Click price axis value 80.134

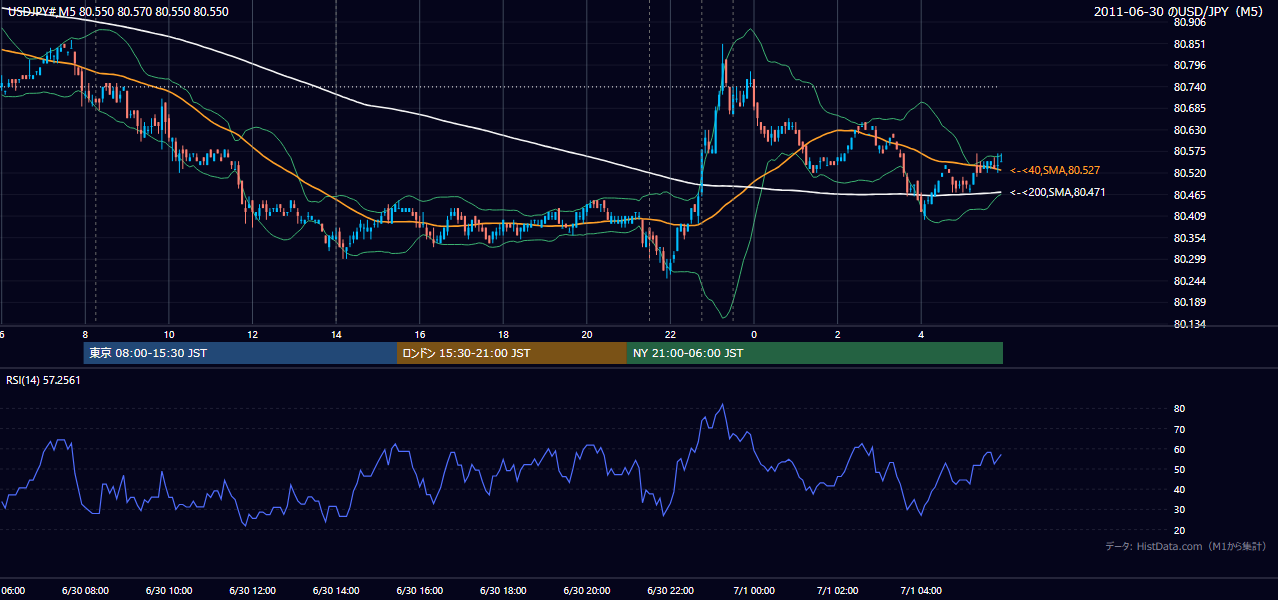[1189, 324]
